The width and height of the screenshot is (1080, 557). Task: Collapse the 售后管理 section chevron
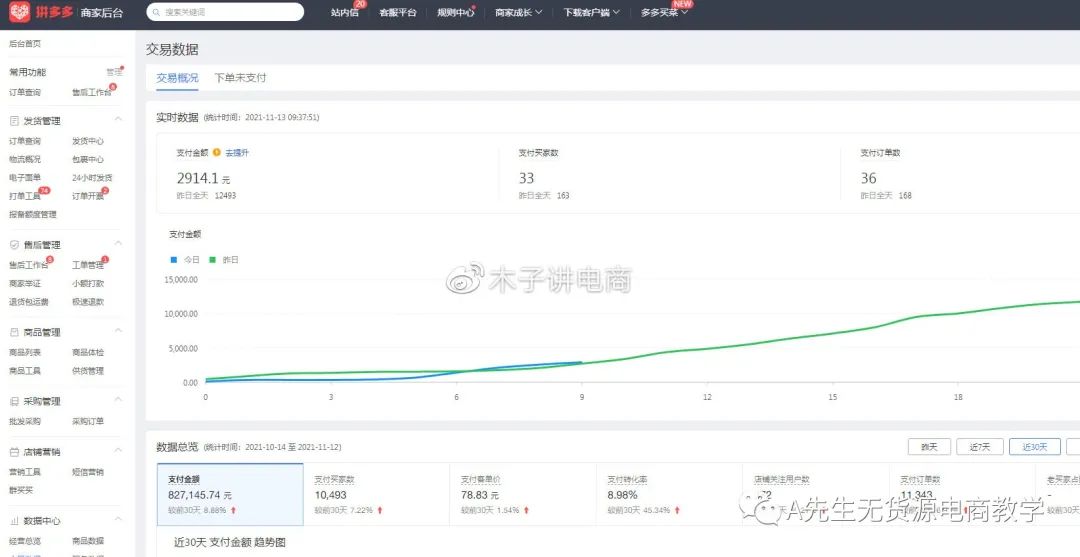(118, 243)
